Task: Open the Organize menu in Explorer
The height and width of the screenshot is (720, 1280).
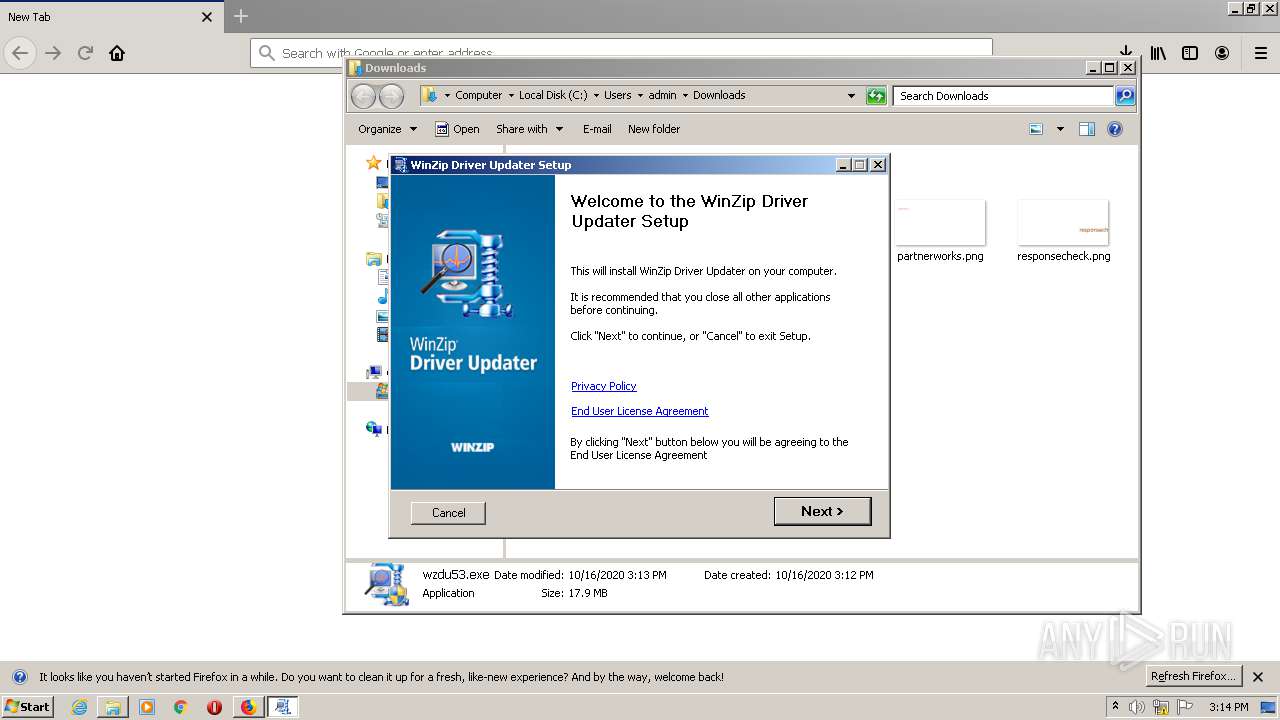Action: (387, 129)
